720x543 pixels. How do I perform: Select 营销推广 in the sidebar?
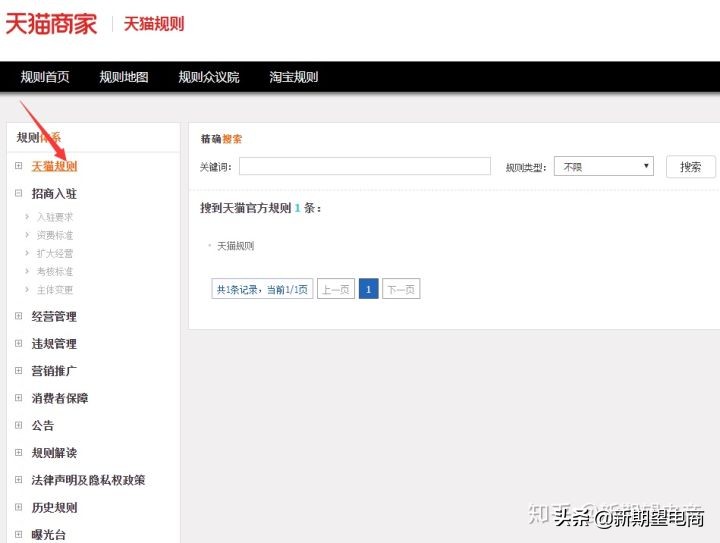point(54,370)
